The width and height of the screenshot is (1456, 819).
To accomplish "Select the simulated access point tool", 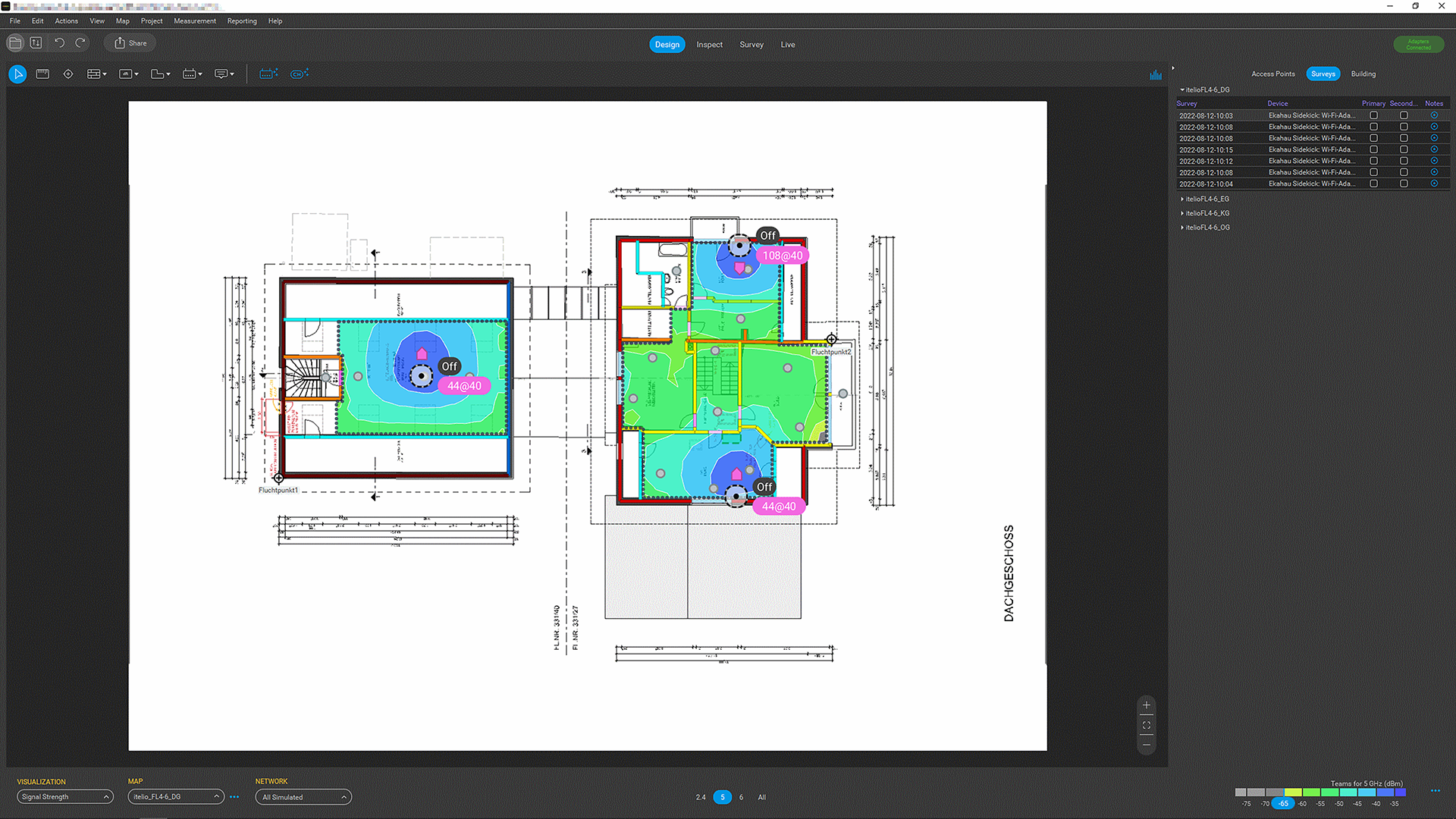I will coord(190,74).
